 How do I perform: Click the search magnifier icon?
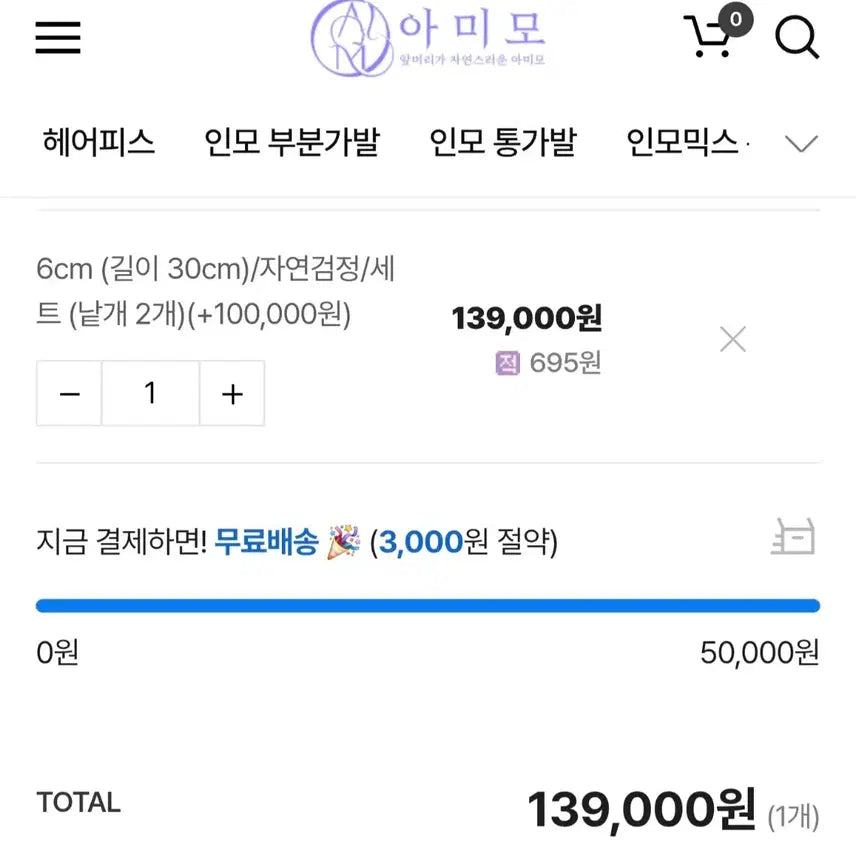click(797, 38)
